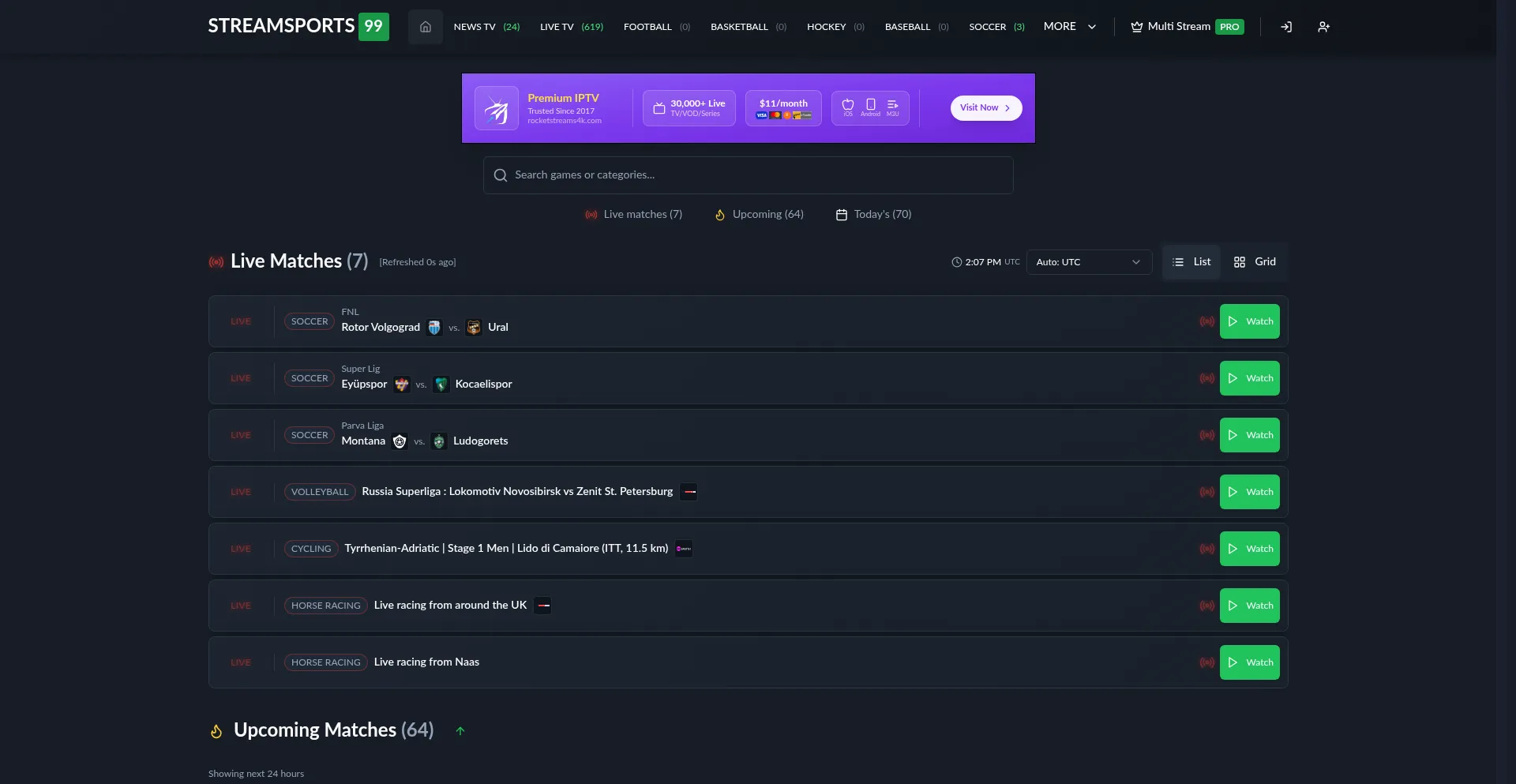
Task: Open FOOTBALL category
Action: [x=657, y=27]
